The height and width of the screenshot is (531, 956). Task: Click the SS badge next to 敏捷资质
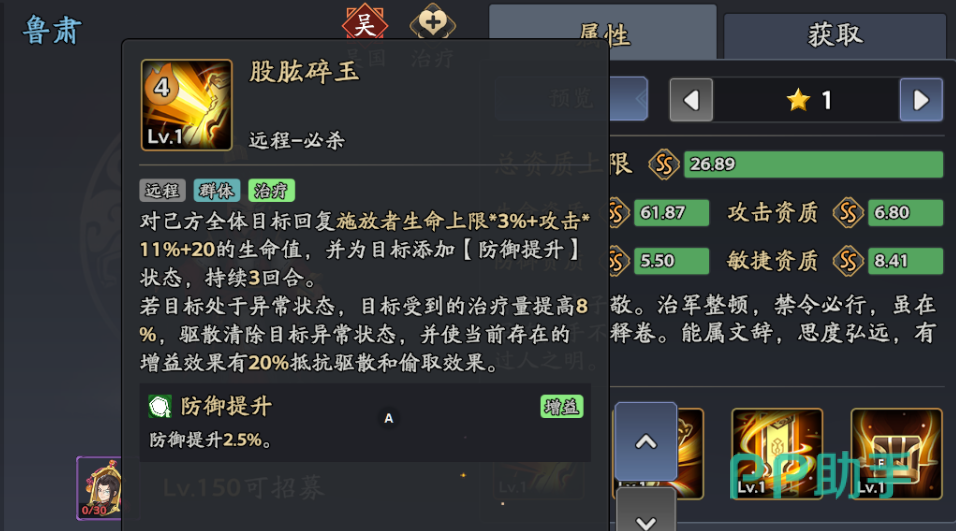click(x=847, y=261)
